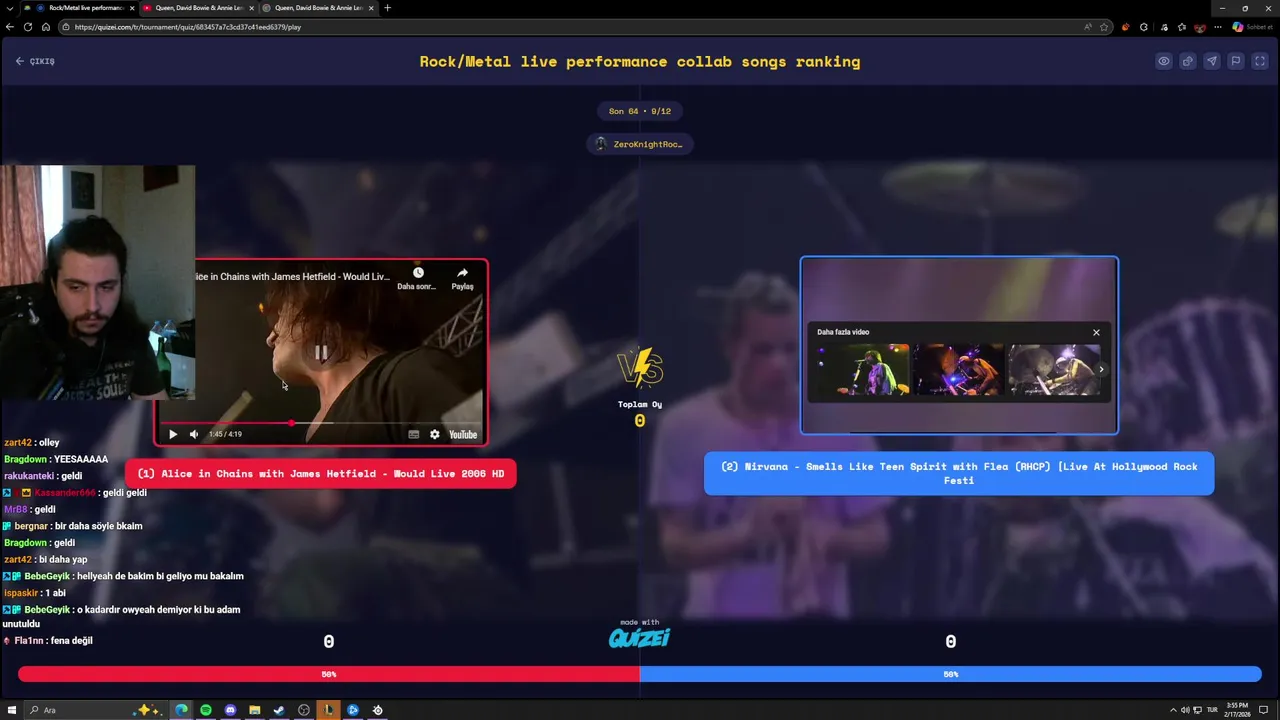Open Microsoft Edge from the taskbar
Image resolution: width=1280 pixels, height=720 pixels.
pos(181,710)
